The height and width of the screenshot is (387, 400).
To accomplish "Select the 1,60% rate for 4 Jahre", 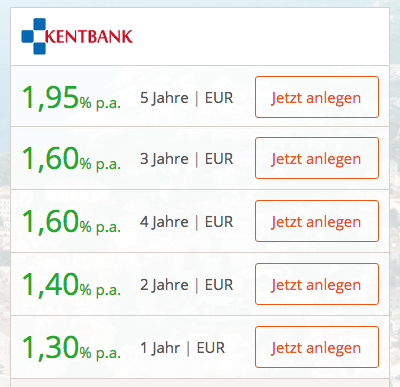I will [x=71, y=222].
